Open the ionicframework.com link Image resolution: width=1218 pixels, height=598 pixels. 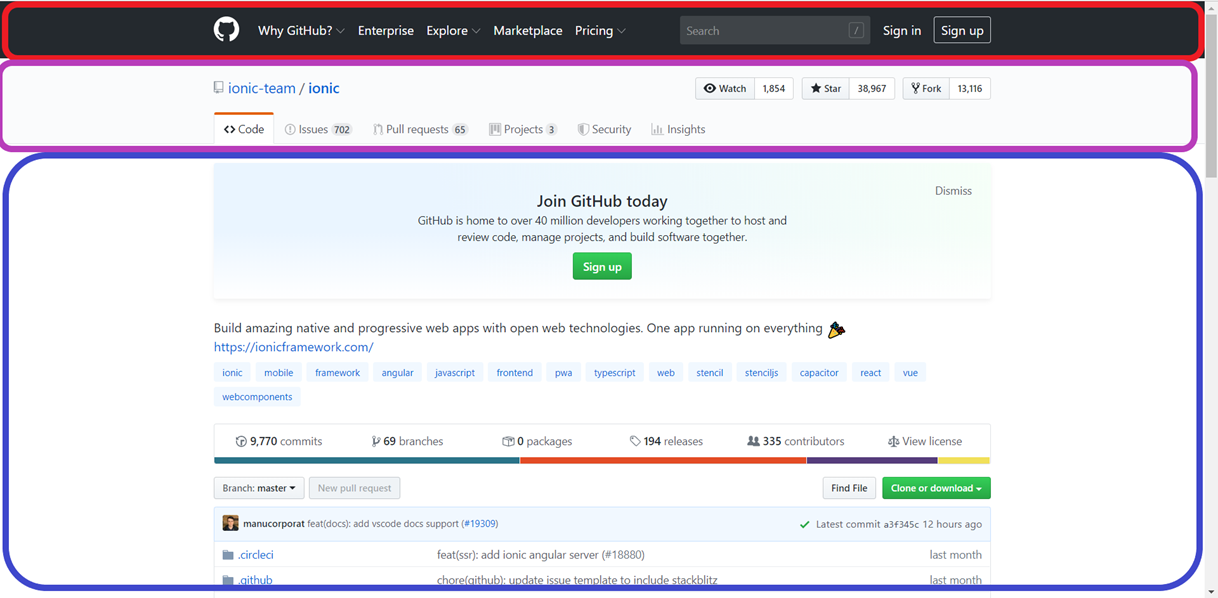(x=294, y=347)
